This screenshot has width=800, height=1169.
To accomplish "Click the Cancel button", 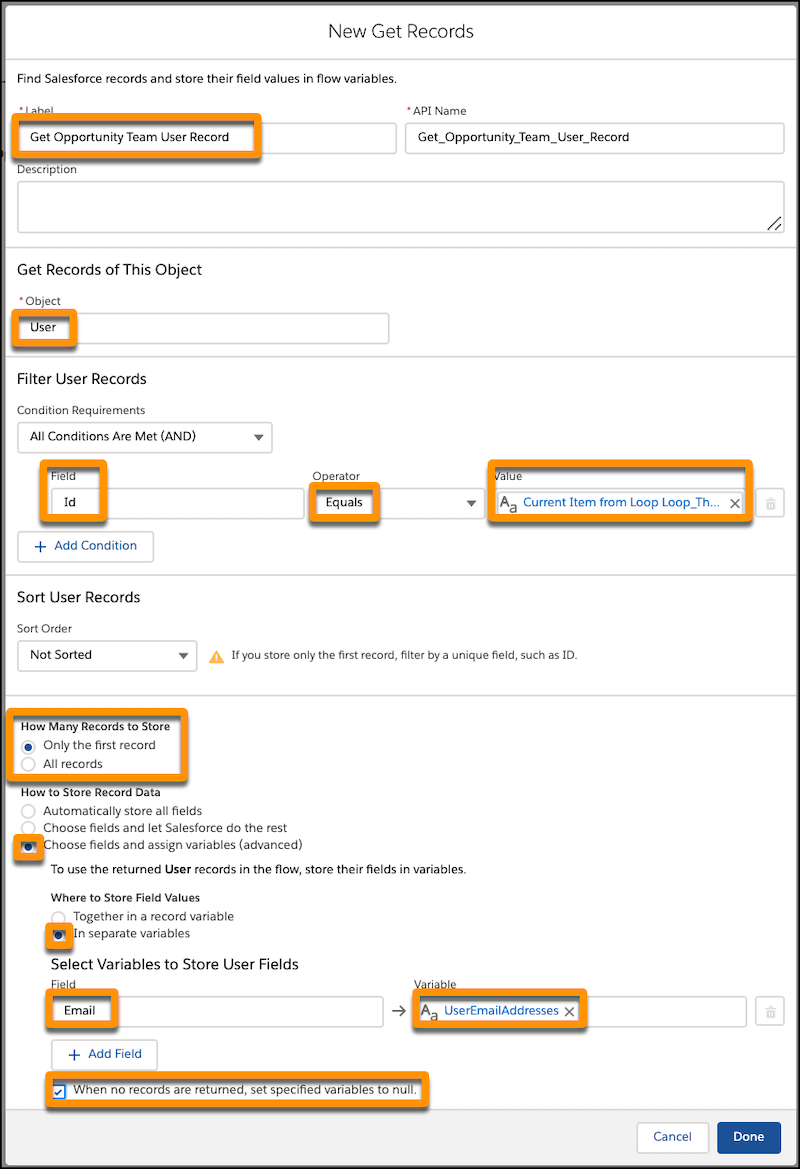I will tap(672, 1138).
